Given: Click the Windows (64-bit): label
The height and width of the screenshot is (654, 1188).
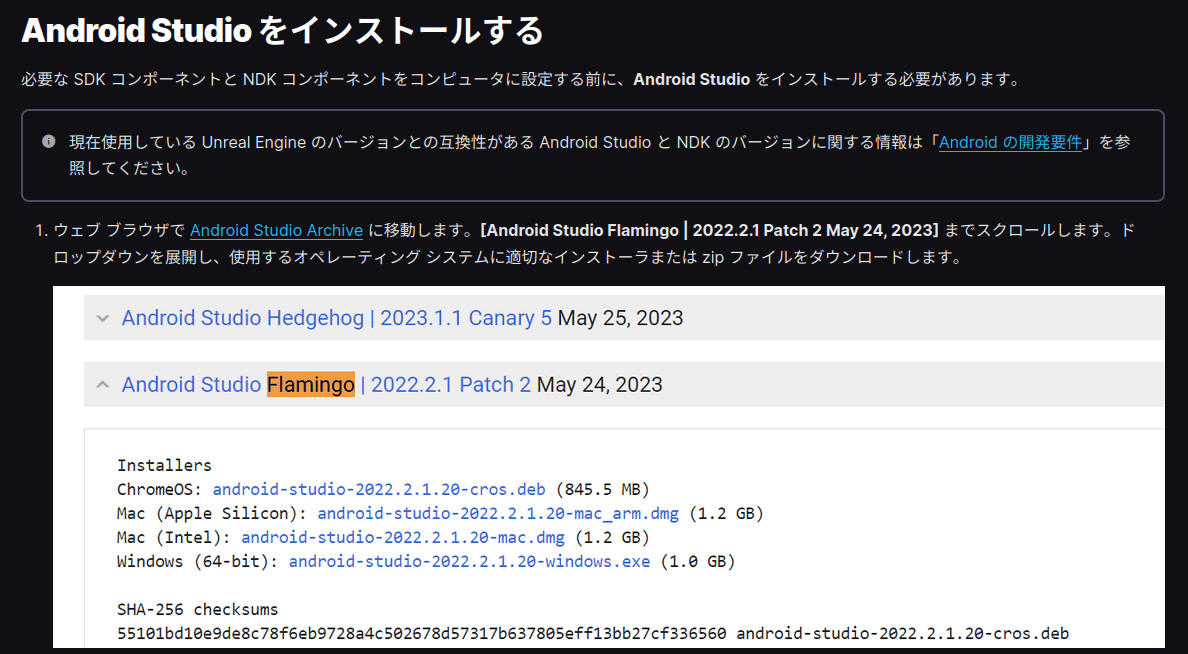Looking at the screenshot, I should (x=198, y=562).
